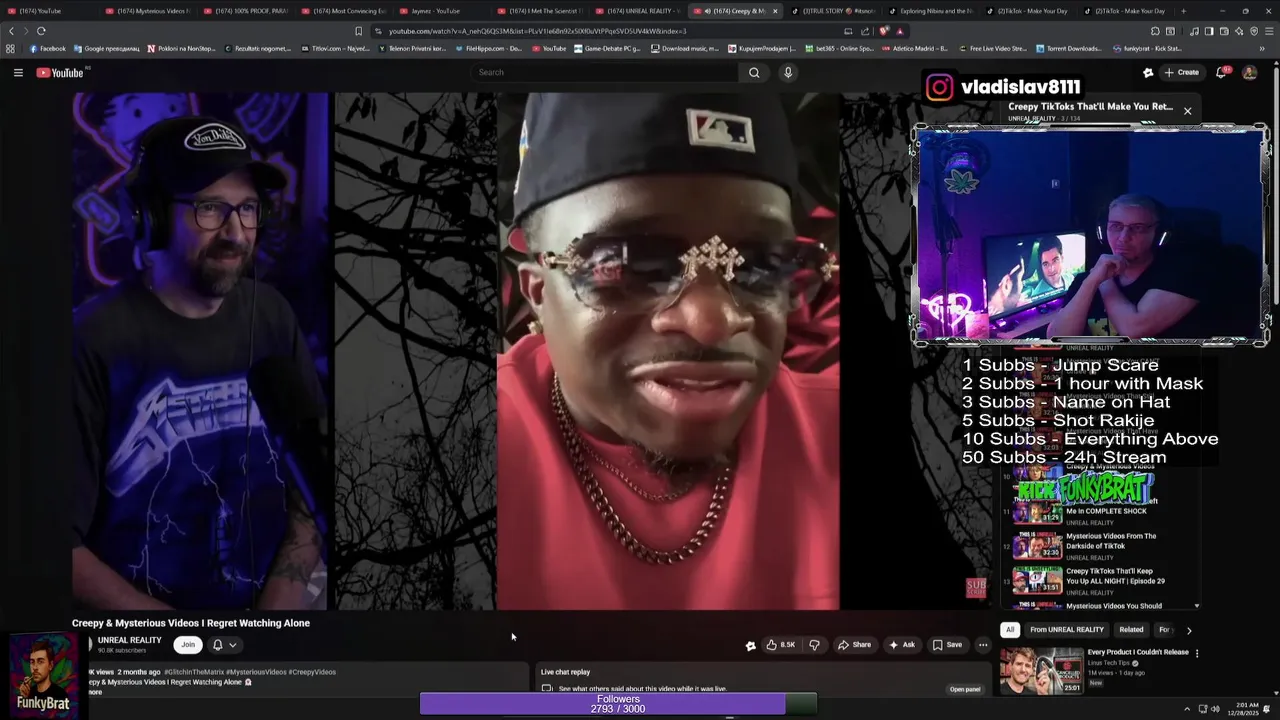Switch to Jaymez - YouTube tab

click(x=435, y=11)
